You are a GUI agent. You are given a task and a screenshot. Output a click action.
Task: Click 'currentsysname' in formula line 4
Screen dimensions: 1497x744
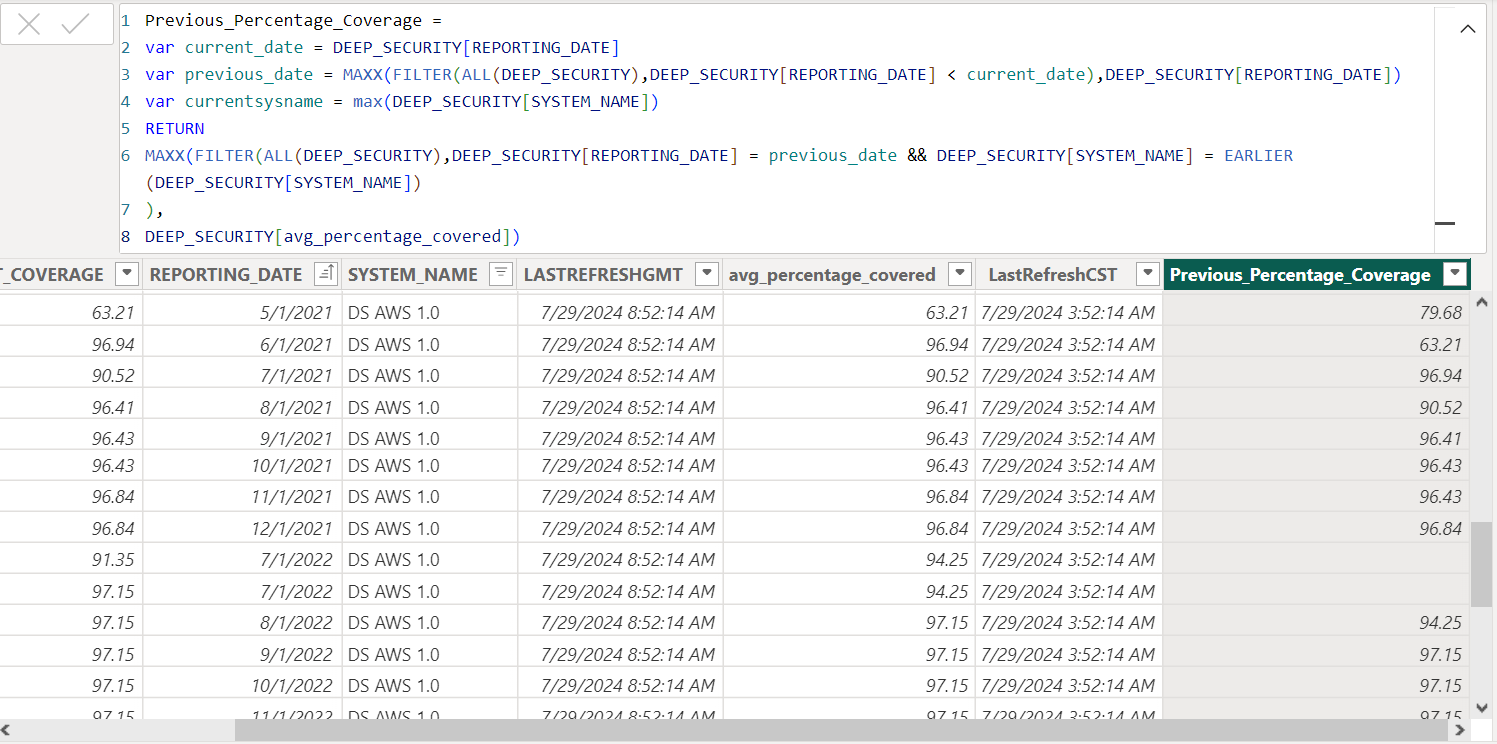[254, 101]
